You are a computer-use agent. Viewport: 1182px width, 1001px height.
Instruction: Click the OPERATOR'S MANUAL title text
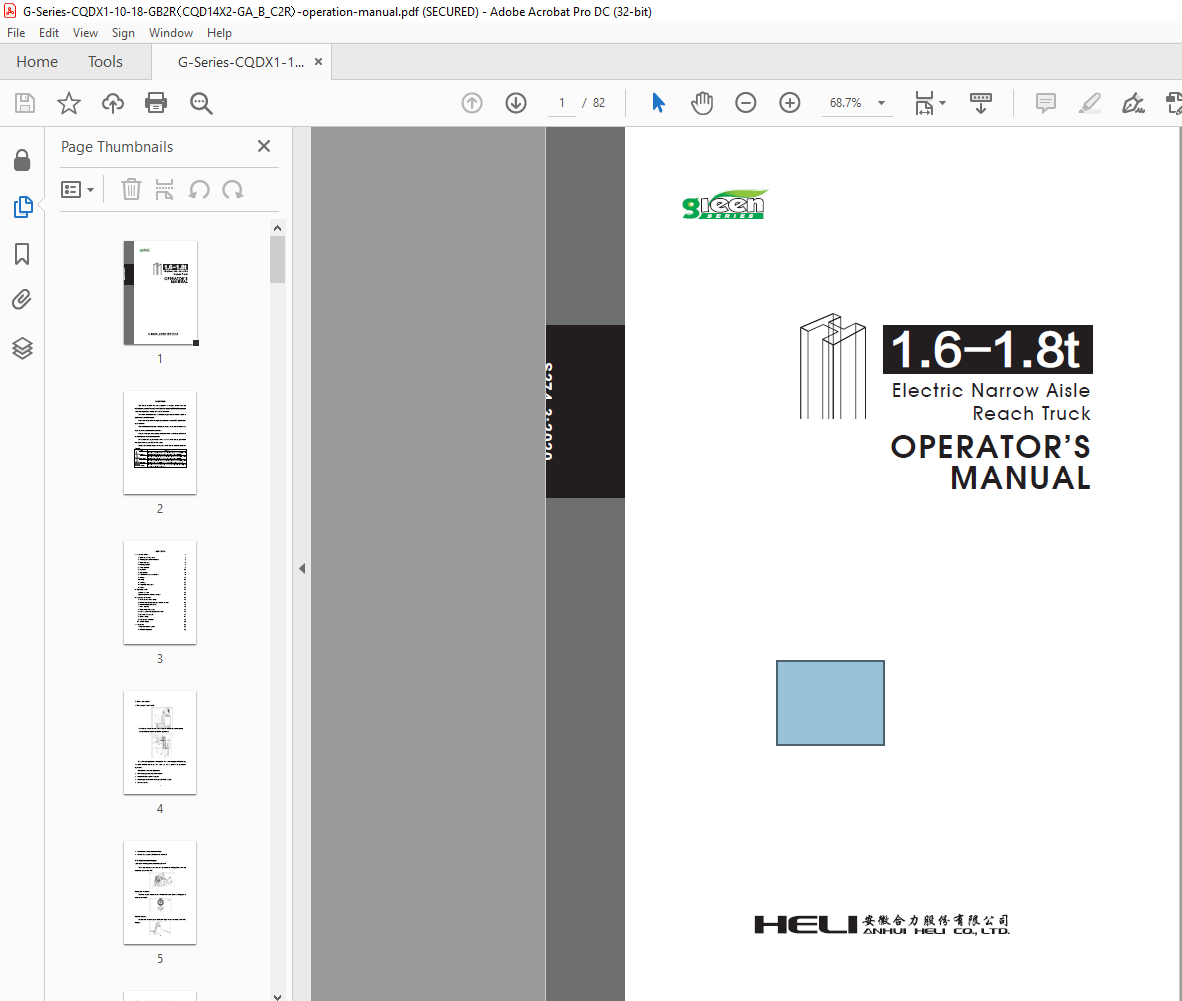[991, 462]
